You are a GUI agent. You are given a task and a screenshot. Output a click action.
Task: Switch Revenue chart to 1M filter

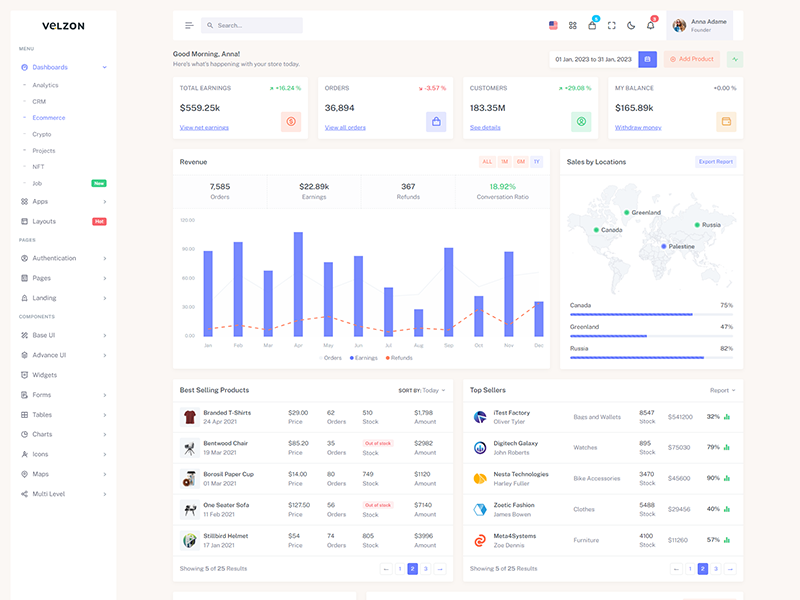pos(504,161)
